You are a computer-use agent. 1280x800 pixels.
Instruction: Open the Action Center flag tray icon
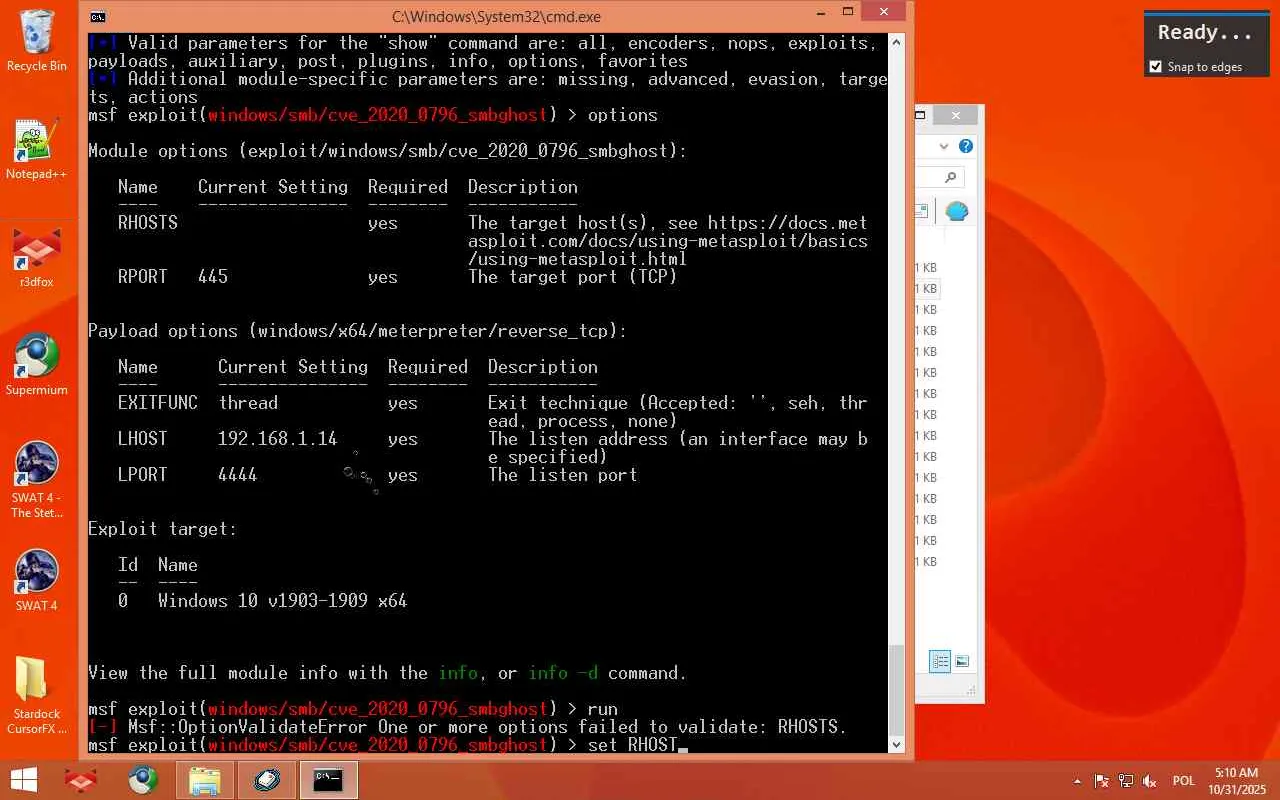coord(1102,781)
